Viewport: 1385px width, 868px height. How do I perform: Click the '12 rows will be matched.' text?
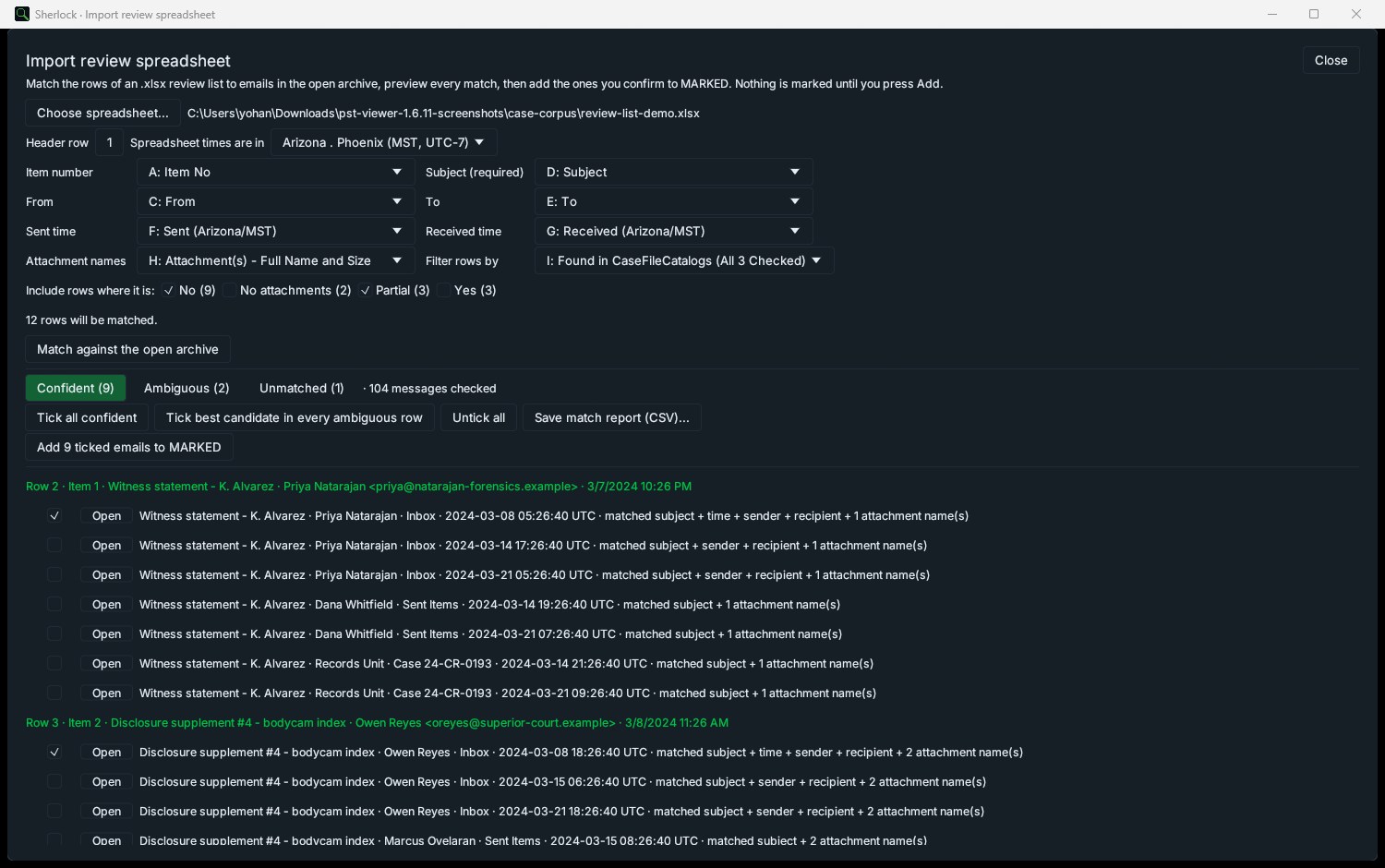[x=91, y=320]
